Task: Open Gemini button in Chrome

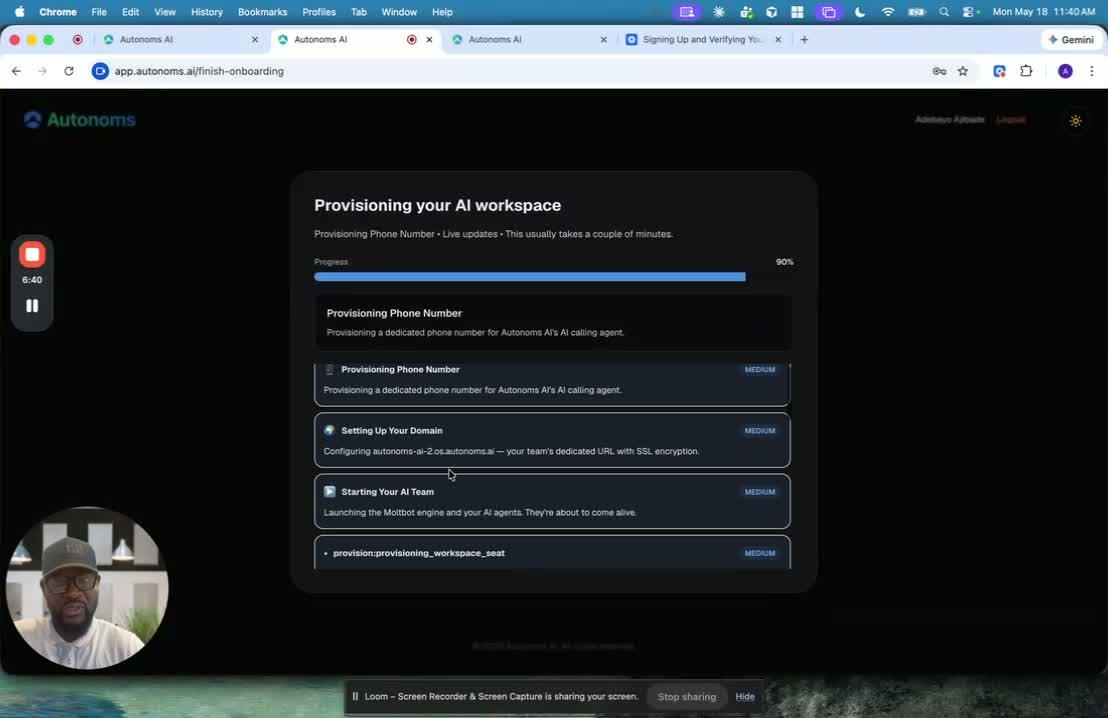Action: (1071, 40)
